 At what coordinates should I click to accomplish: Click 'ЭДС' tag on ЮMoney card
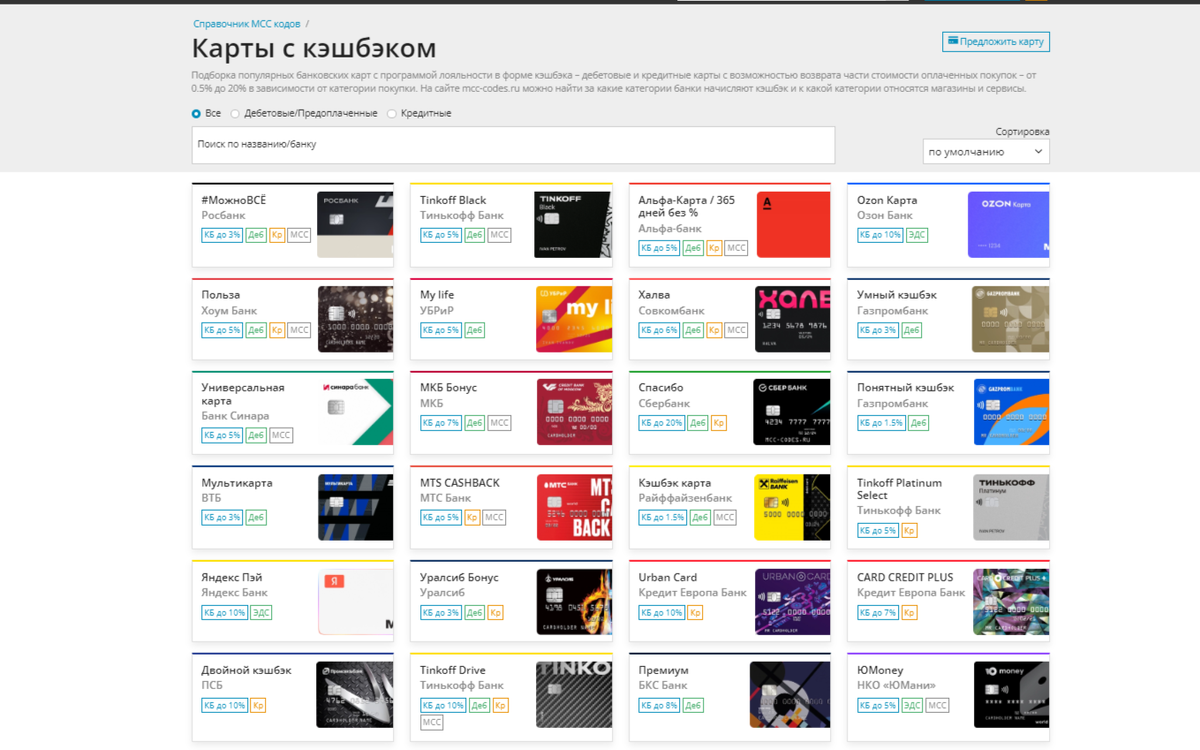tap(912, 705)
